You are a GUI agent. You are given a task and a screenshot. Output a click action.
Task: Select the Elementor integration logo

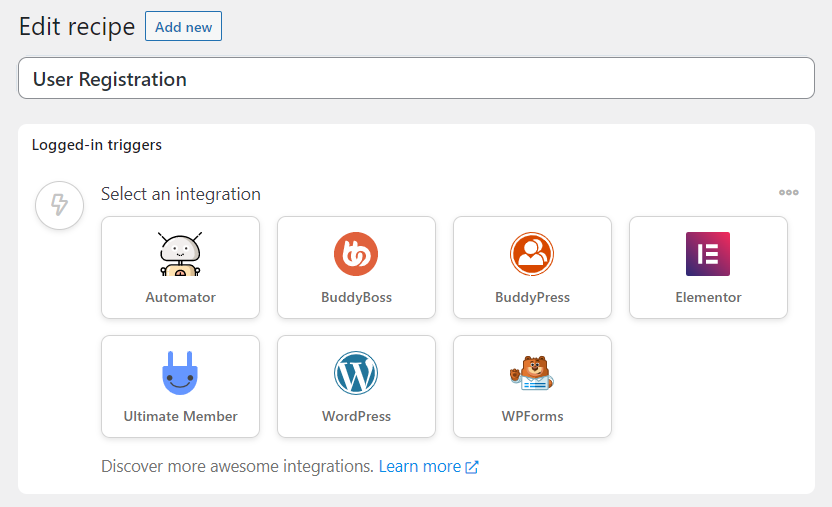tap(708, 254)
